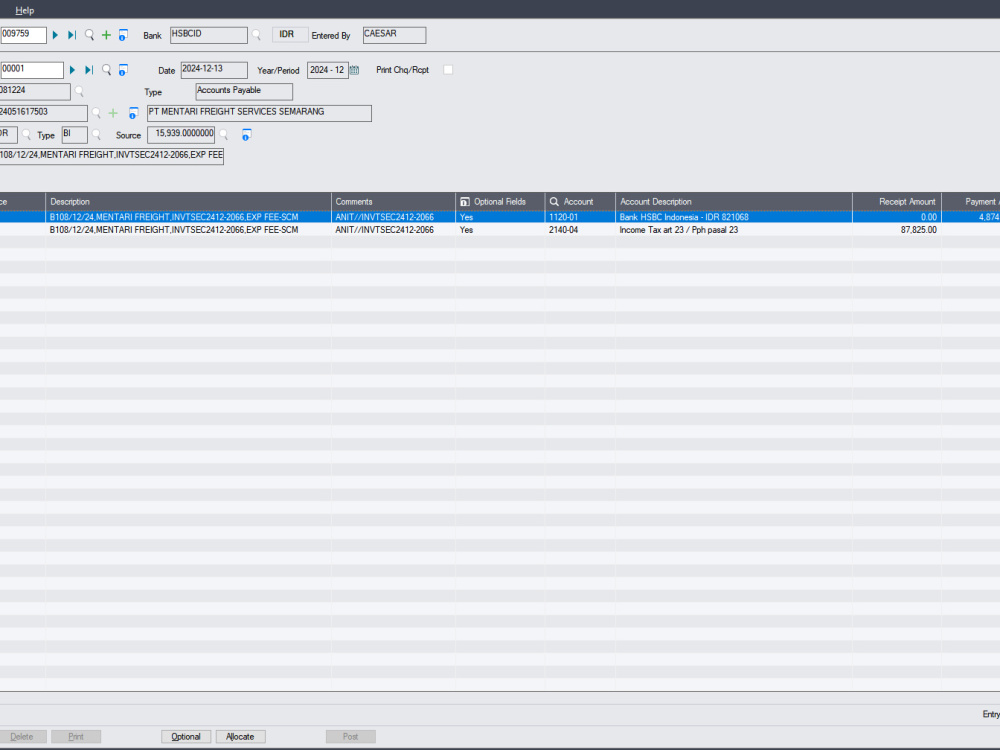The image size is (1000, 750).
Task: Click the entry description field B108/12/24
Action: point(112,157)
